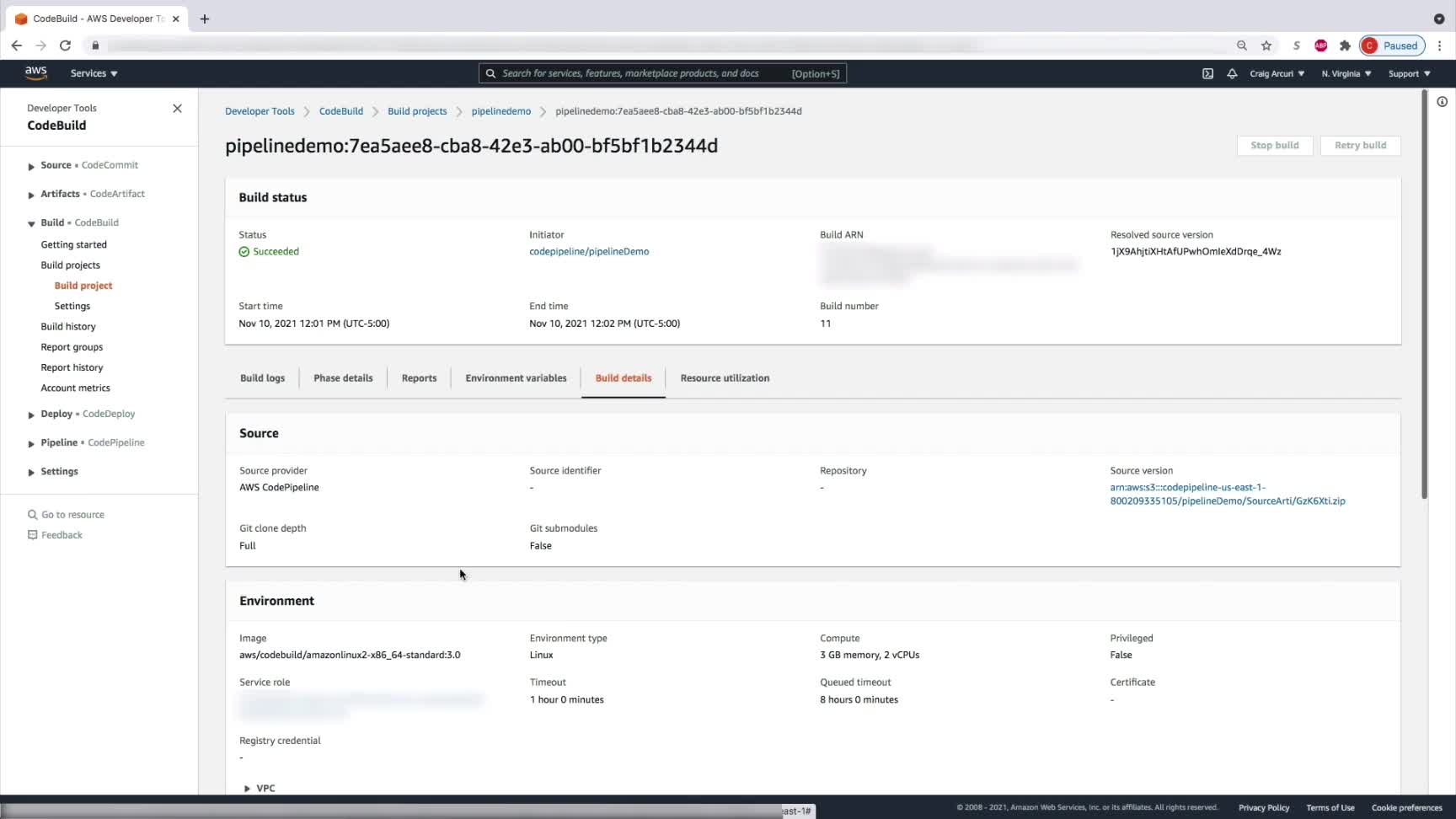Click the Go to resource search icon
This screenshot has width=1456, height=819.
click(33, 515)
